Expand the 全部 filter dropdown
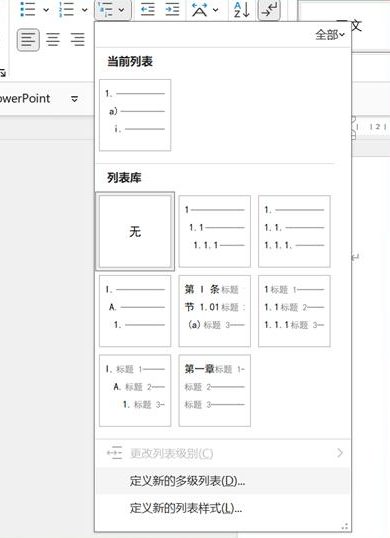 click(330, 35)
